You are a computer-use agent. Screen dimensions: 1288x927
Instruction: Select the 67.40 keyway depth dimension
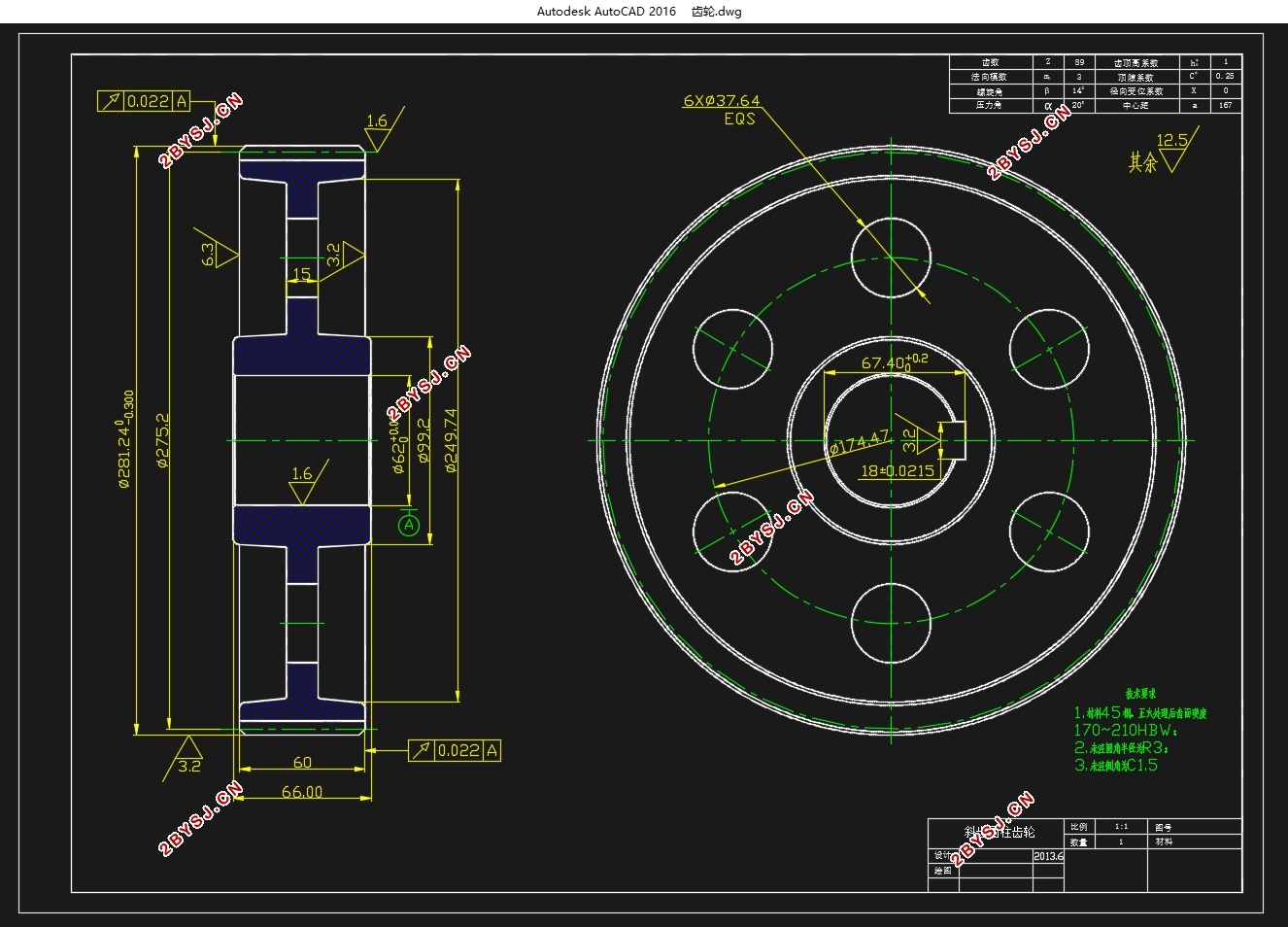coord(895,362)
